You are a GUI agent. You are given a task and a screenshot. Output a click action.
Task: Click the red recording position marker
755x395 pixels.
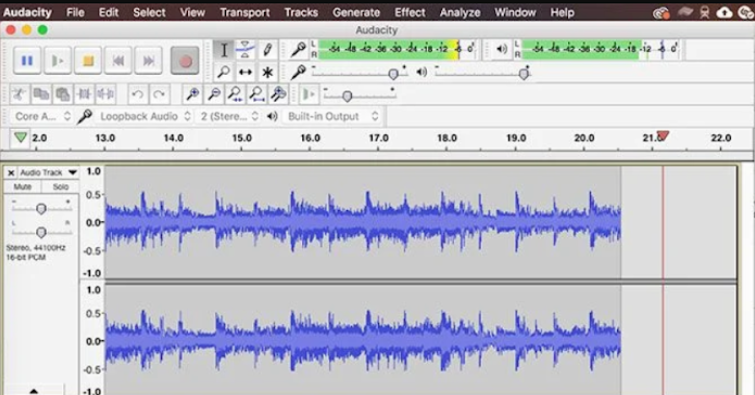663,135
